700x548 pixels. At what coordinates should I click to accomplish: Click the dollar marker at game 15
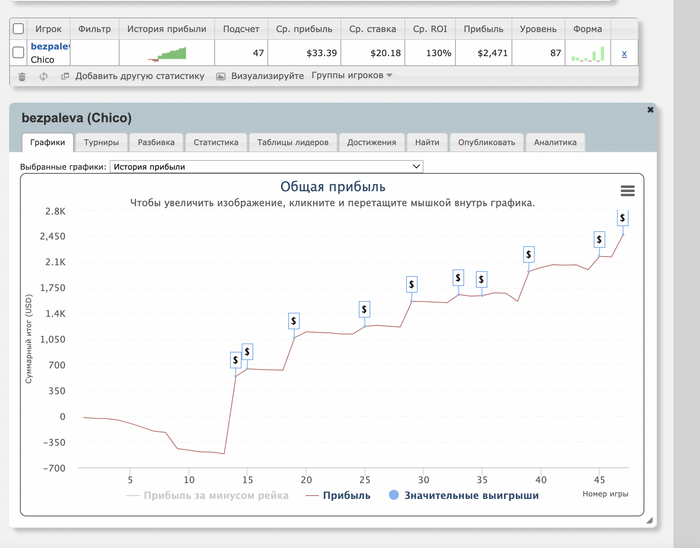(247, 352)
